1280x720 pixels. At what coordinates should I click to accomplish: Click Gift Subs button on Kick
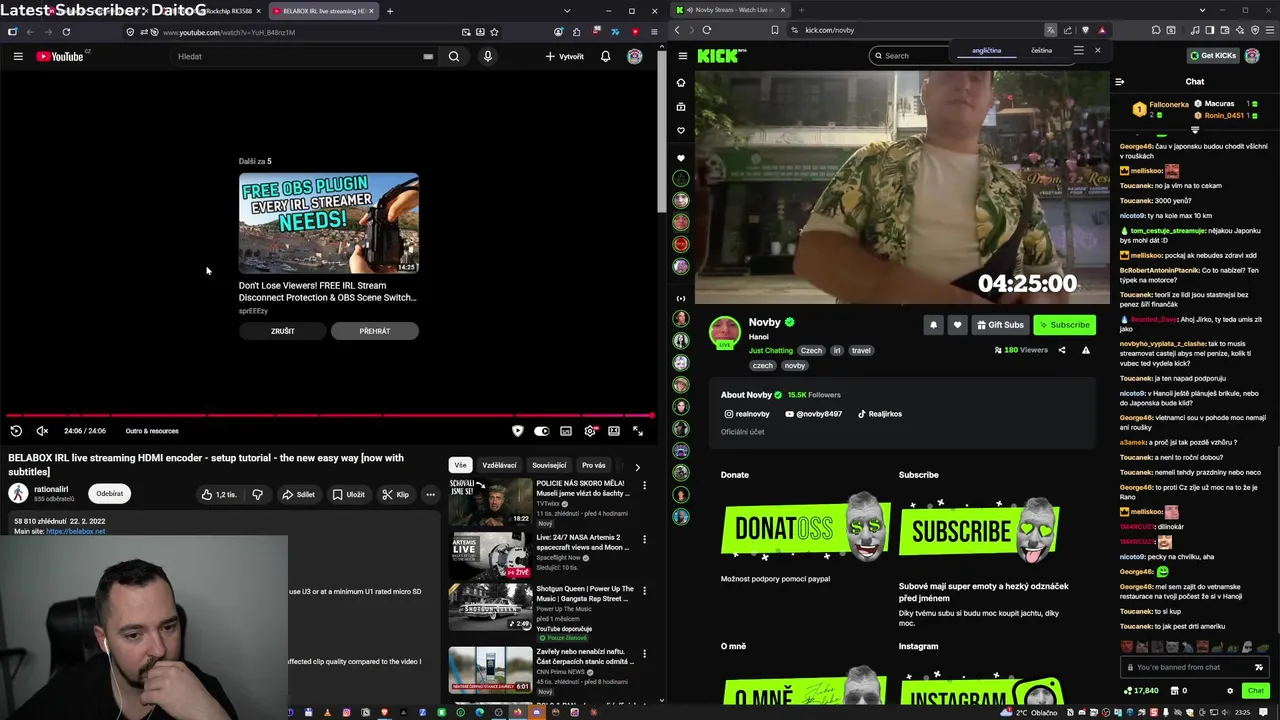(1000, 324)
